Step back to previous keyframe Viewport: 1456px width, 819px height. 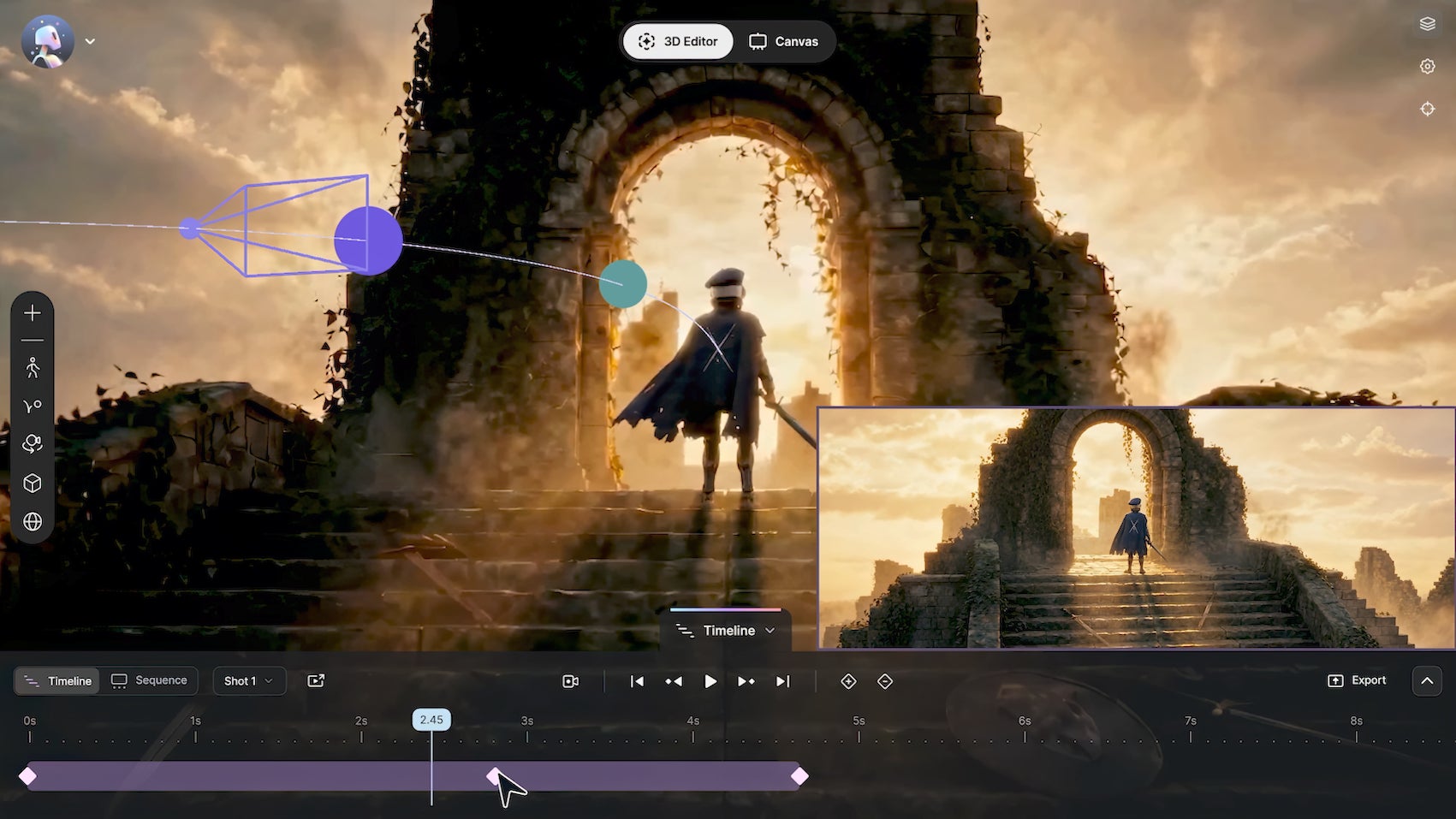click(x=674, y=681)
